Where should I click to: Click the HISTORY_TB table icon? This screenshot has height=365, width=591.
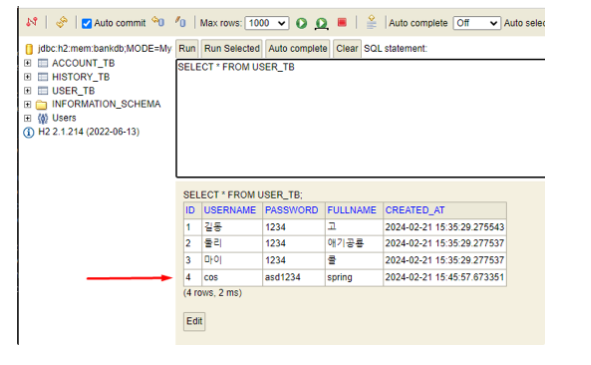[43, 77]
